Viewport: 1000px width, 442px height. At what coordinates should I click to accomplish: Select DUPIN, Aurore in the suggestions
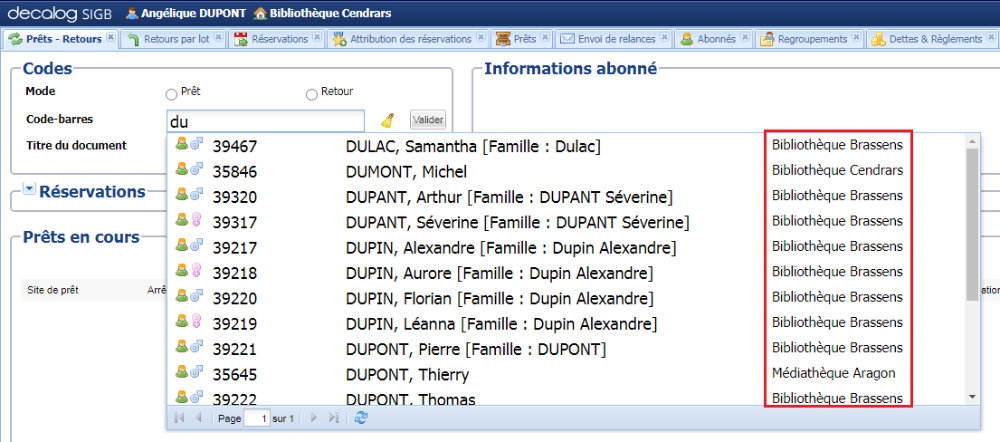499,273
